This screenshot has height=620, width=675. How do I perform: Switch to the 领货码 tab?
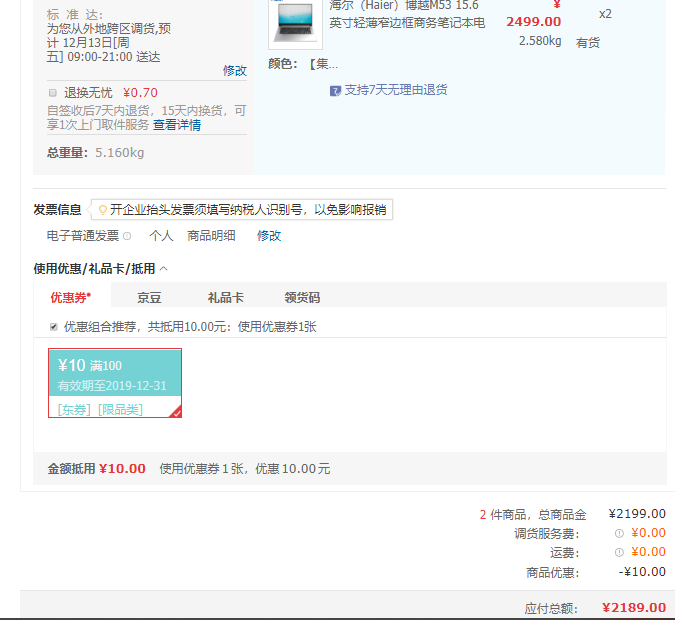coord(302,298)
